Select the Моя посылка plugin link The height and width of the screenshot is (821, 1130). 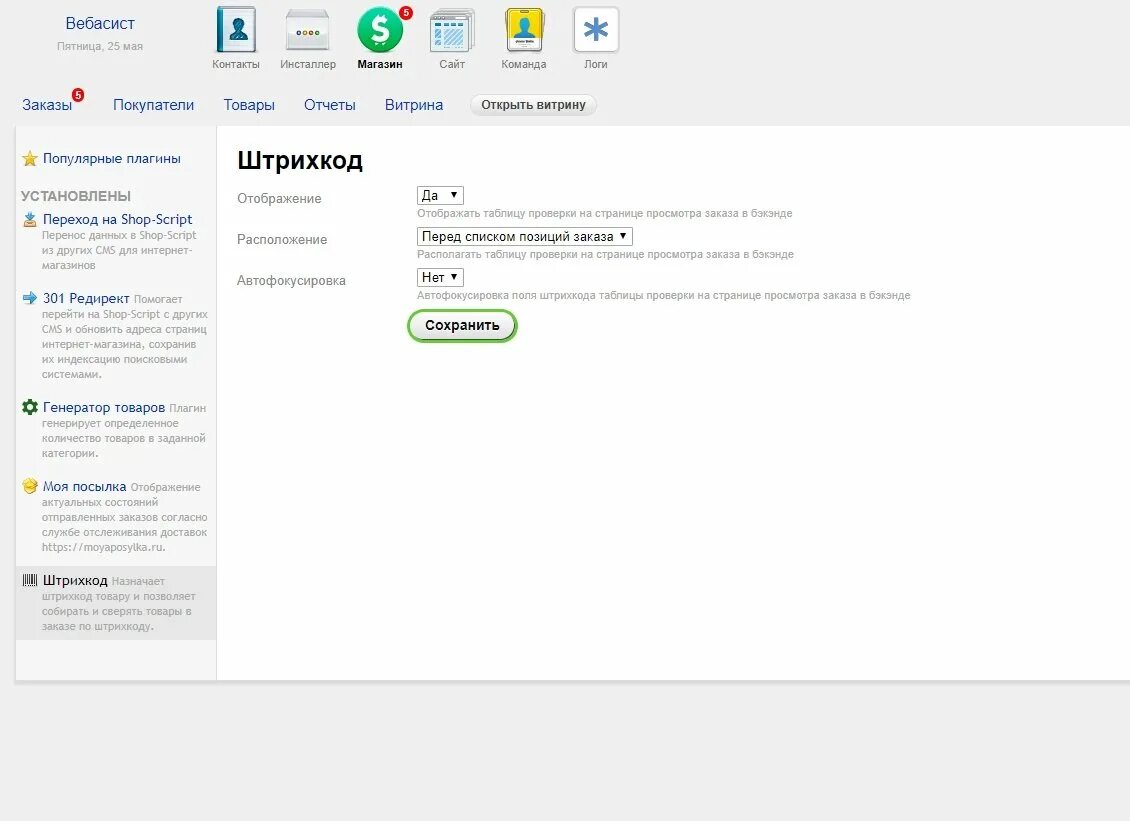click(x=84, y=487)
